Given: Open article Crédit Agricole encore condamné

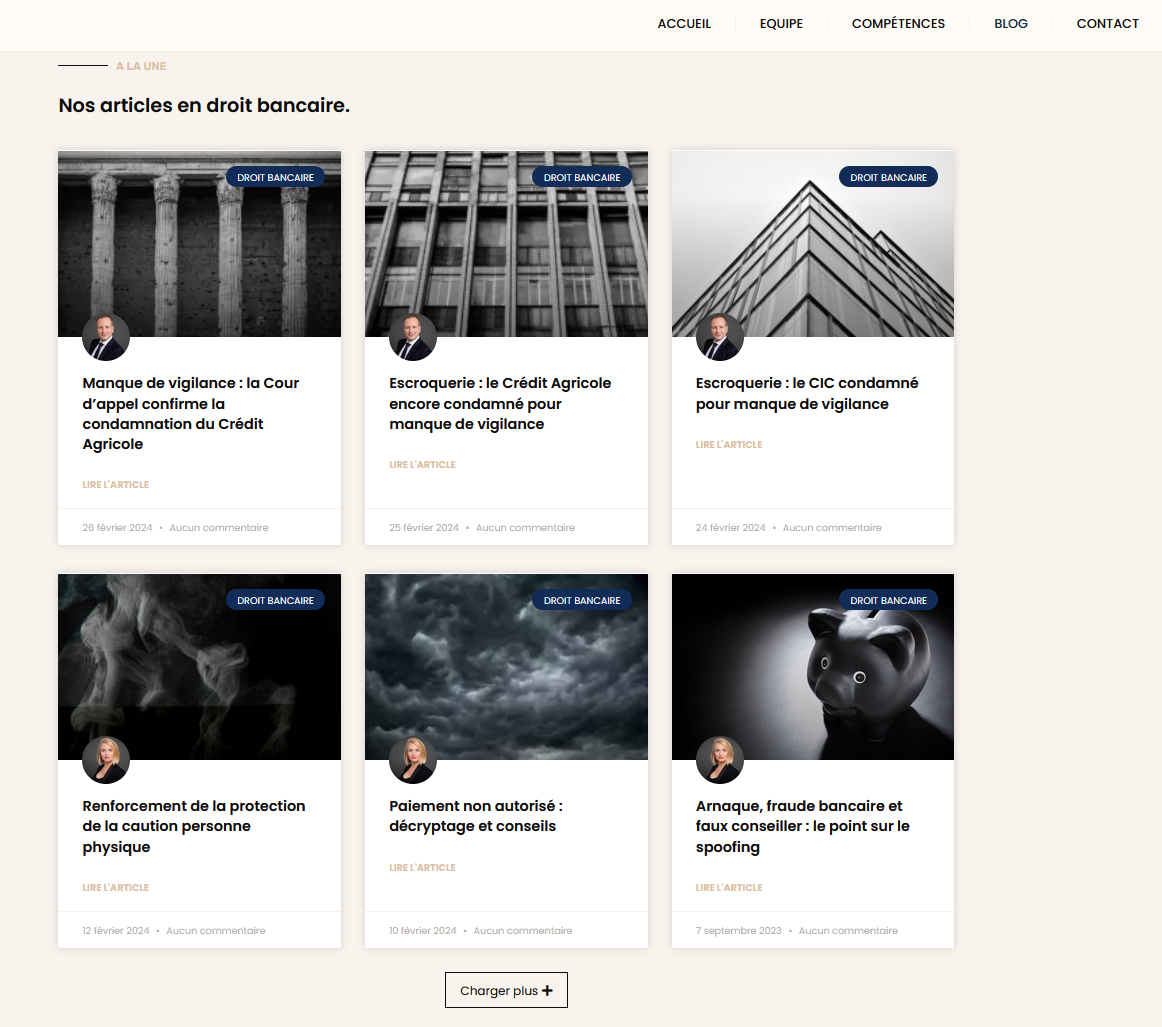Looking at the screenshot, I should click(x=500, y=403).
